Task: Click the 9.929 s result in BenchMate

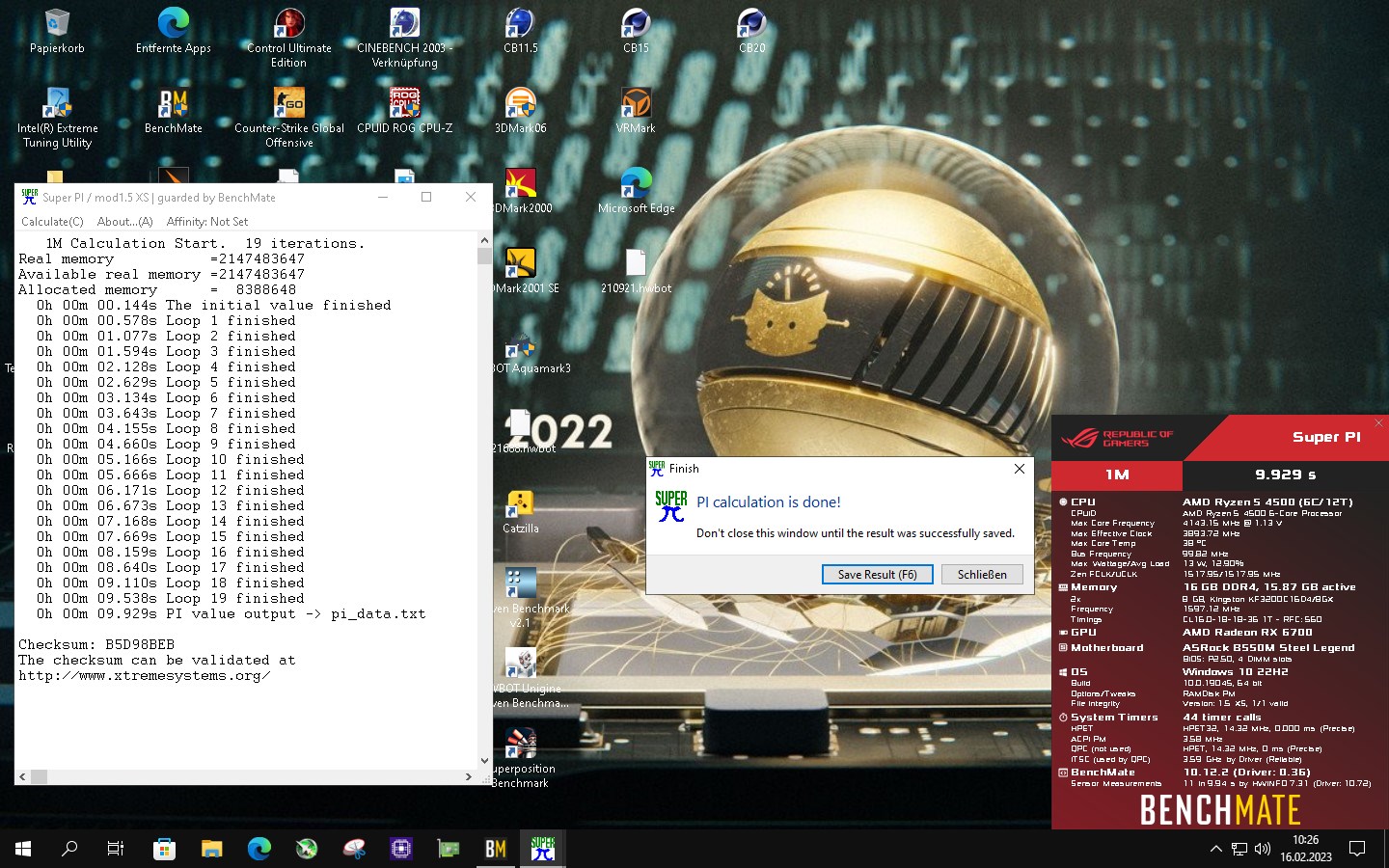Action: coord(1285,475)
